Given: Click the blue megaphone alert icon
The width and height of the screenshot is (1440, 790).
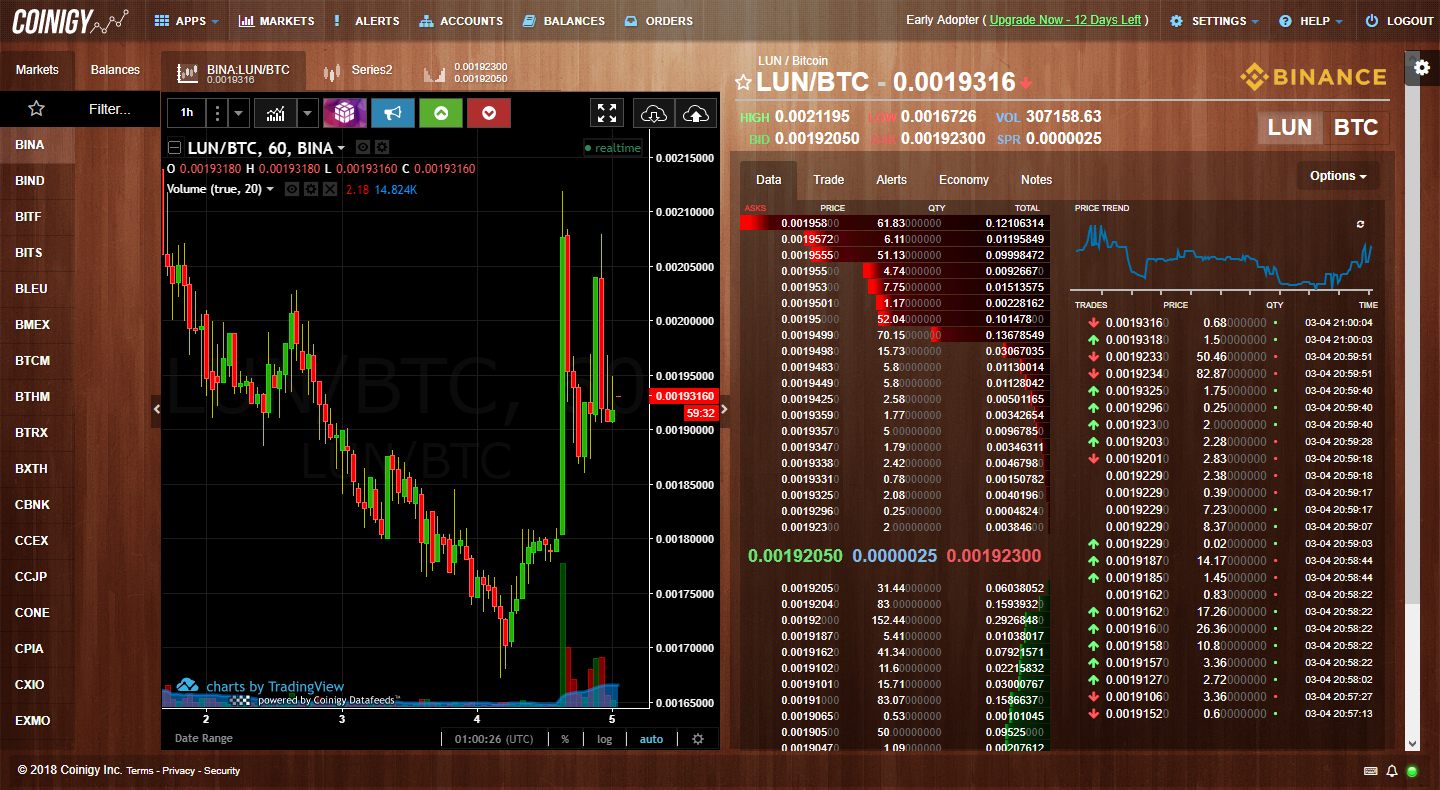Looking at the screenshot, I should (392, 113).
